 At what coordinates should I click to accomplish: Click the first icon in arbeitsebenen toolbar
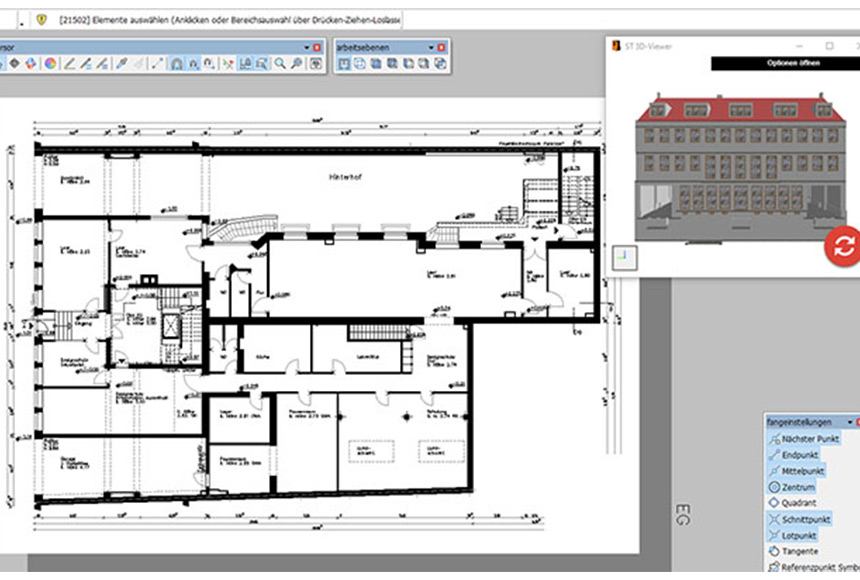(x=344, y=64)
